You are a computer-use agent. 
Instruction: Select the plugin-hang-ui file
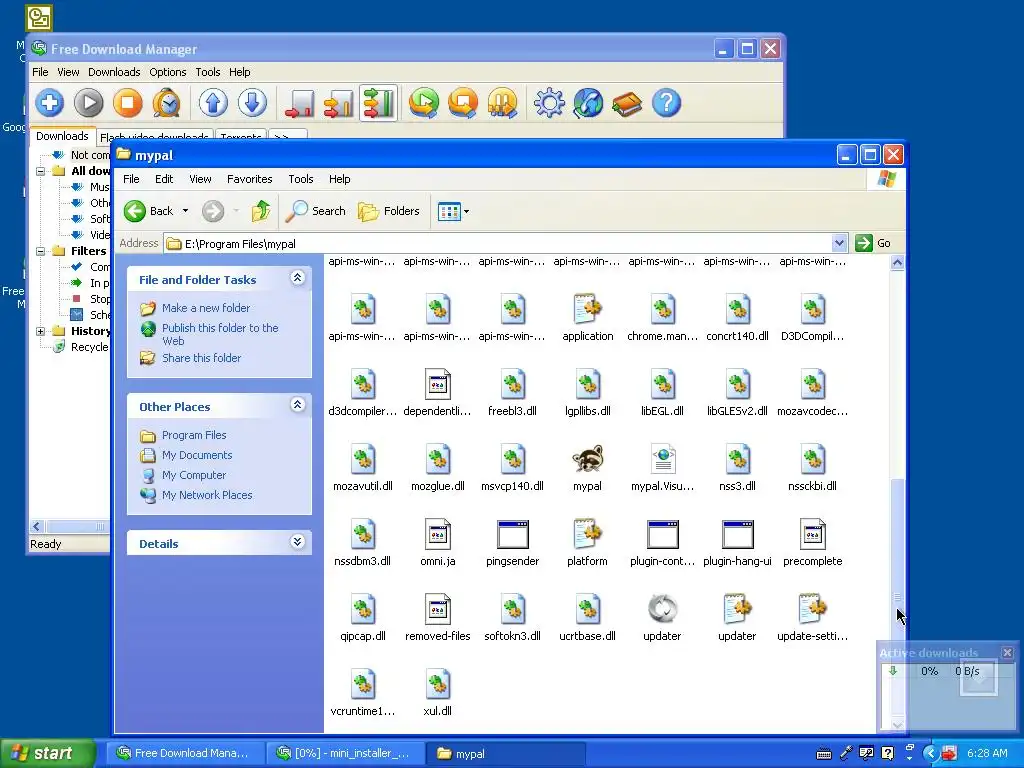(x=737, y=543)
